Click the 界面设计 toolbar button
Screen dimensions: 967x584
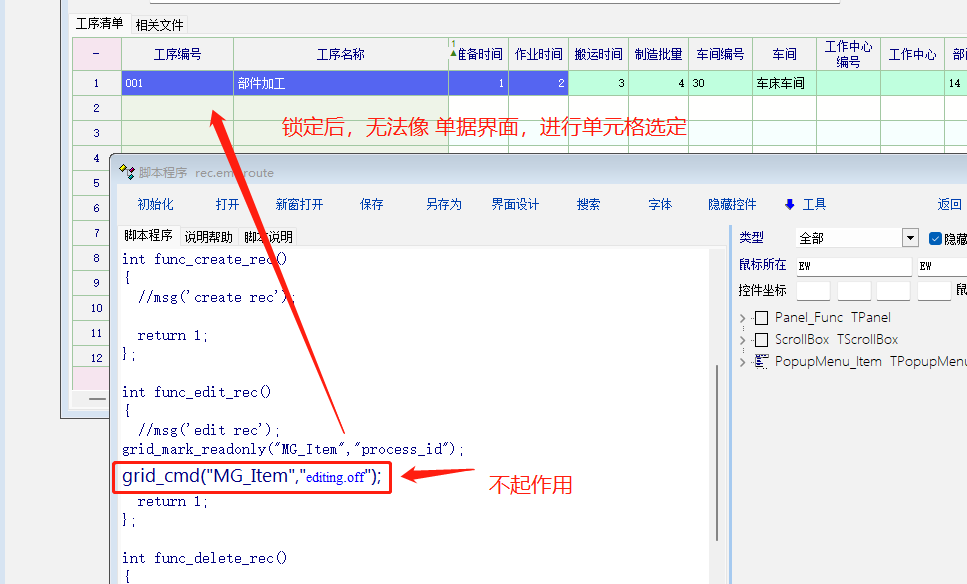(515, 204)
